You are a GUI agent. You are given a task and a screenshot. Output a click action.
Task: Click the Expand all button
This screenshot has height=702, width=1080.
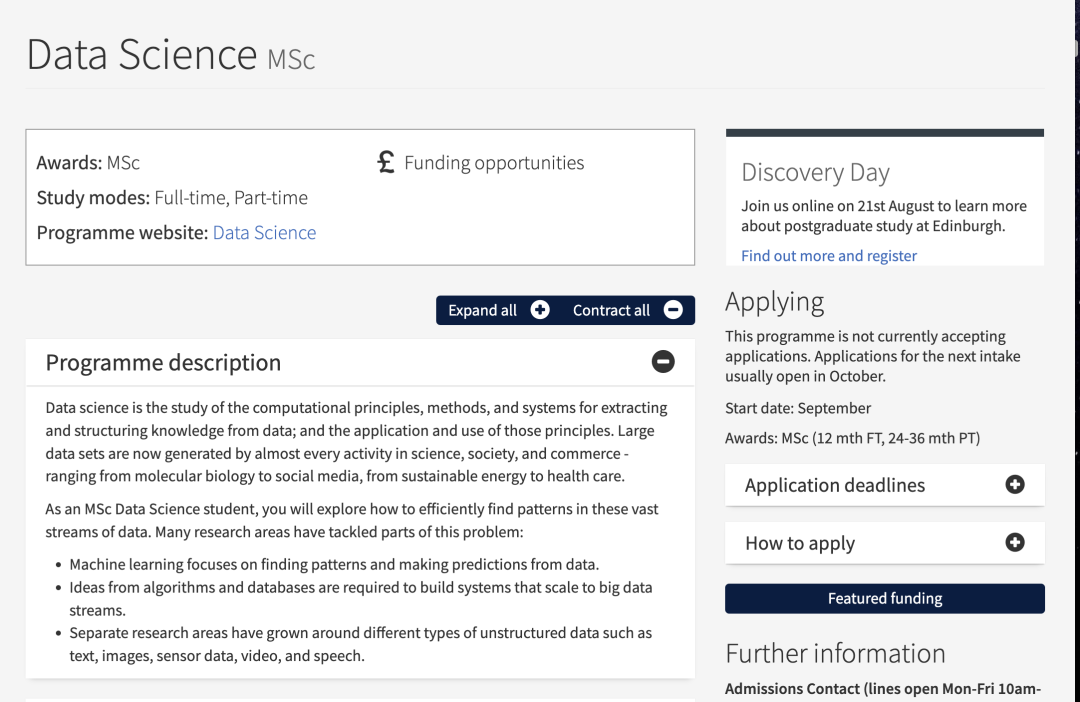tap(499, 310)
